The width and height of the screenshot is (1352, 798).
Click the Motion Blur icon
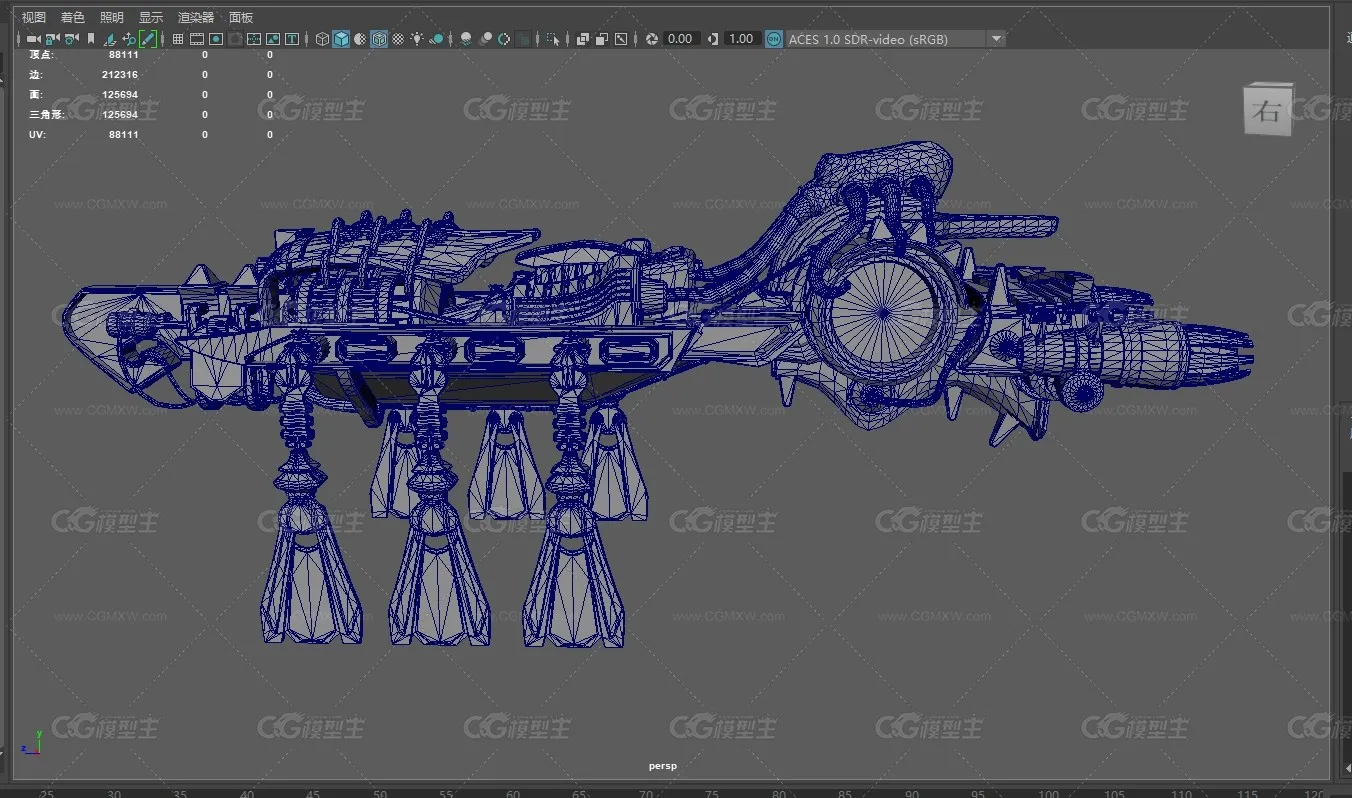(x=485, y=39)
